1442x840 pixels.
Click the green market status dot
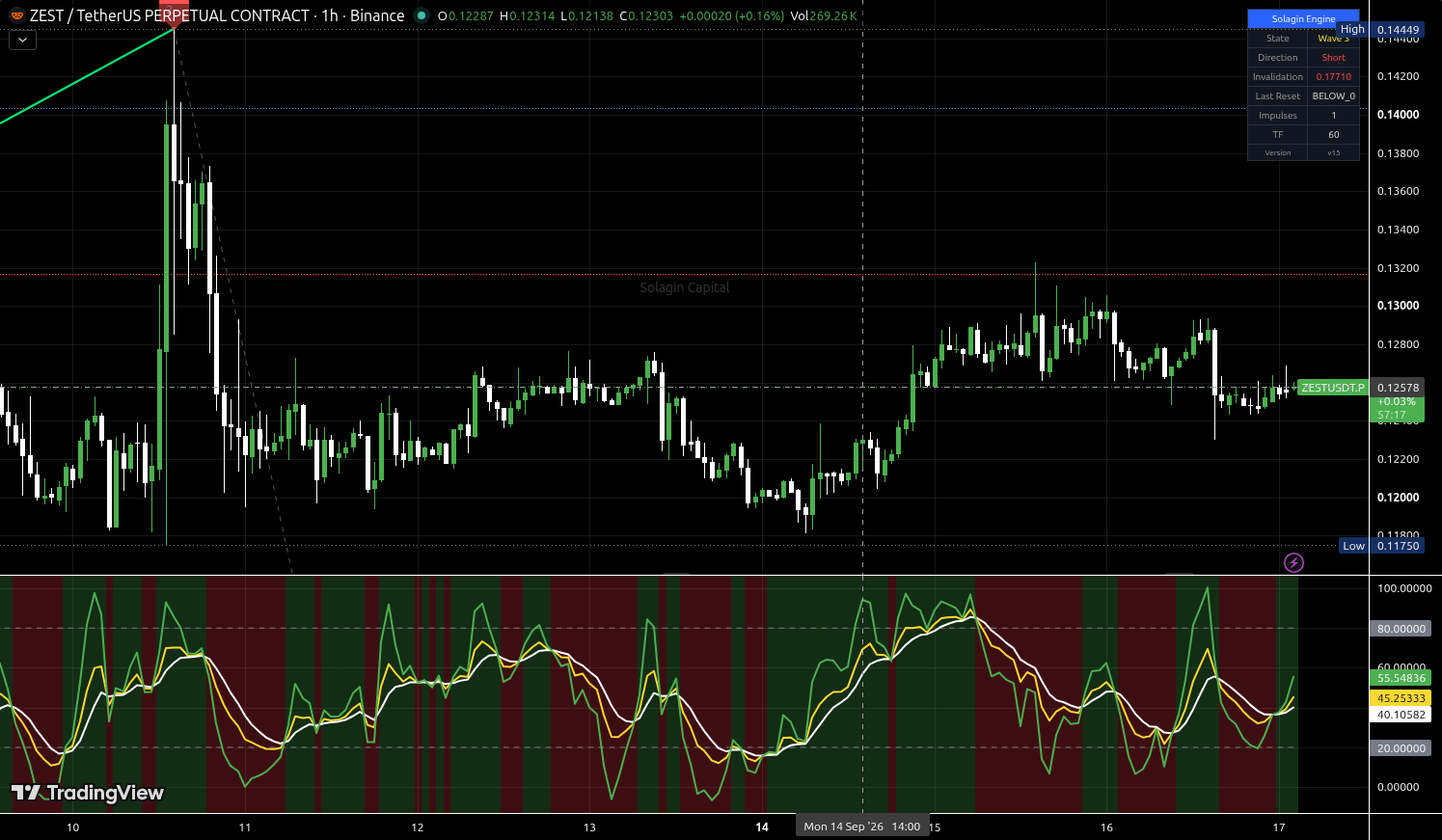pyautogui.click(x=421, y=15)
